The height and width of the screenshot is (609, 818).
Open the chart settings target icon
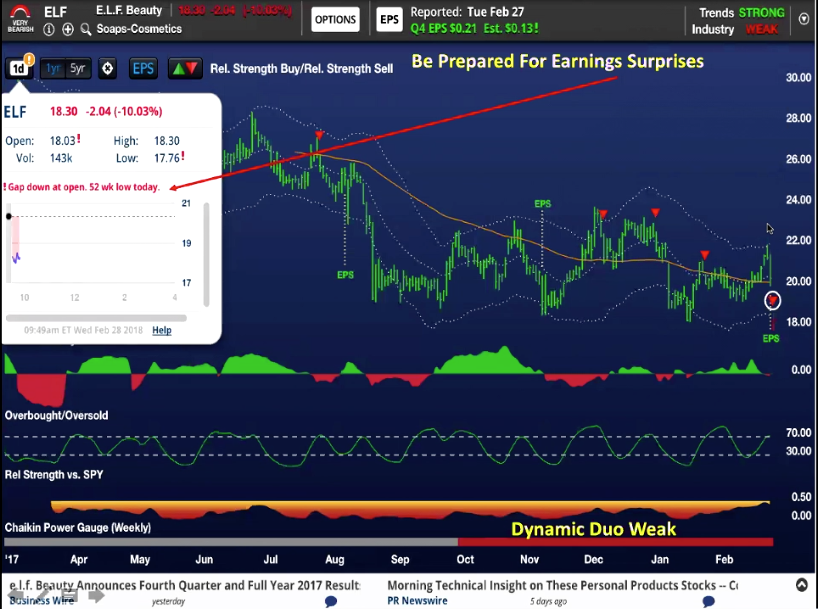pyautogui.click(x=107, y=69)
